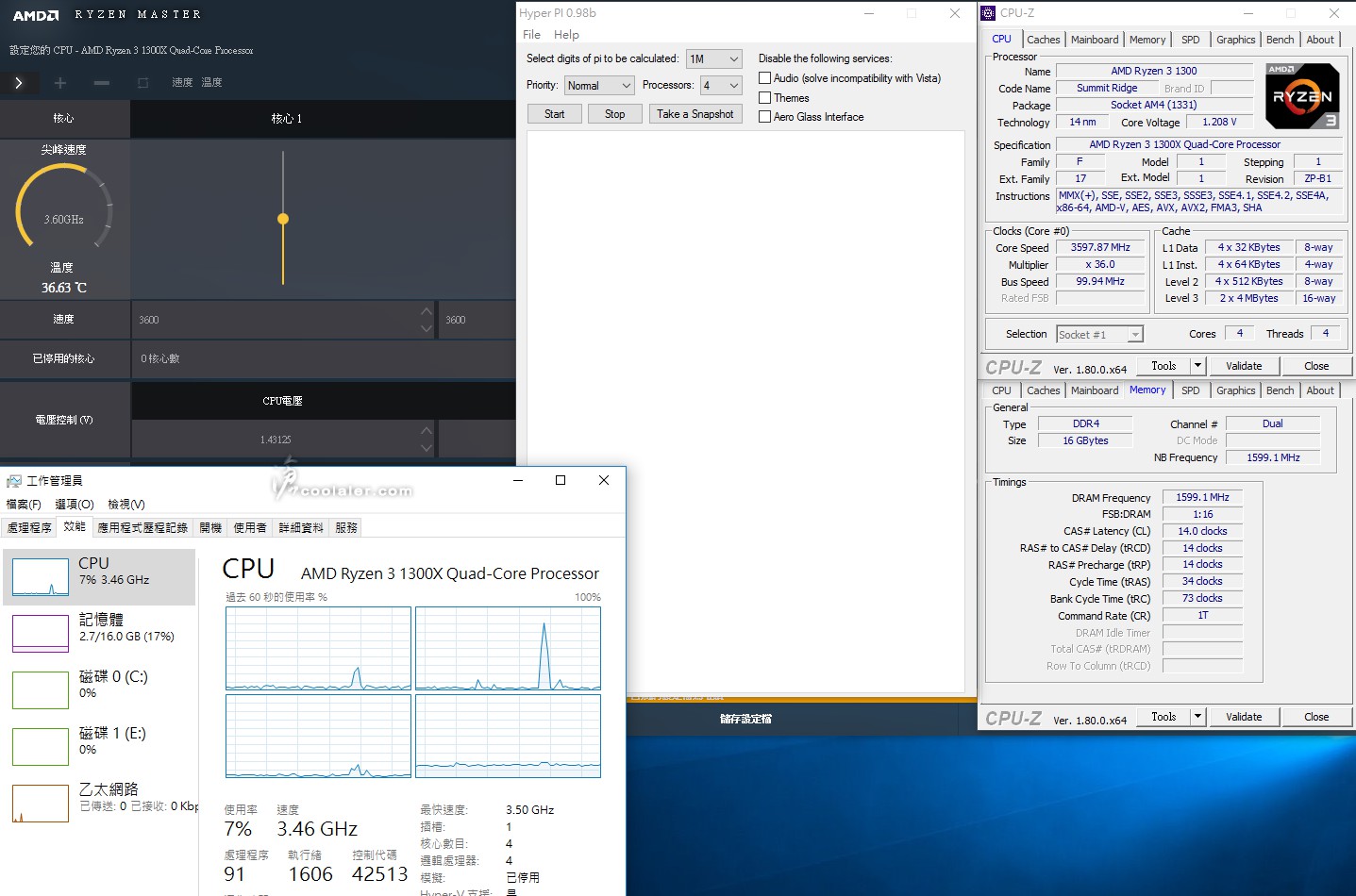Viewport: 1356px width, 896px height.
Task: Select disk 0 (C:) graph thumbnail
Action: pyautogui.click(x=41, y=689)
